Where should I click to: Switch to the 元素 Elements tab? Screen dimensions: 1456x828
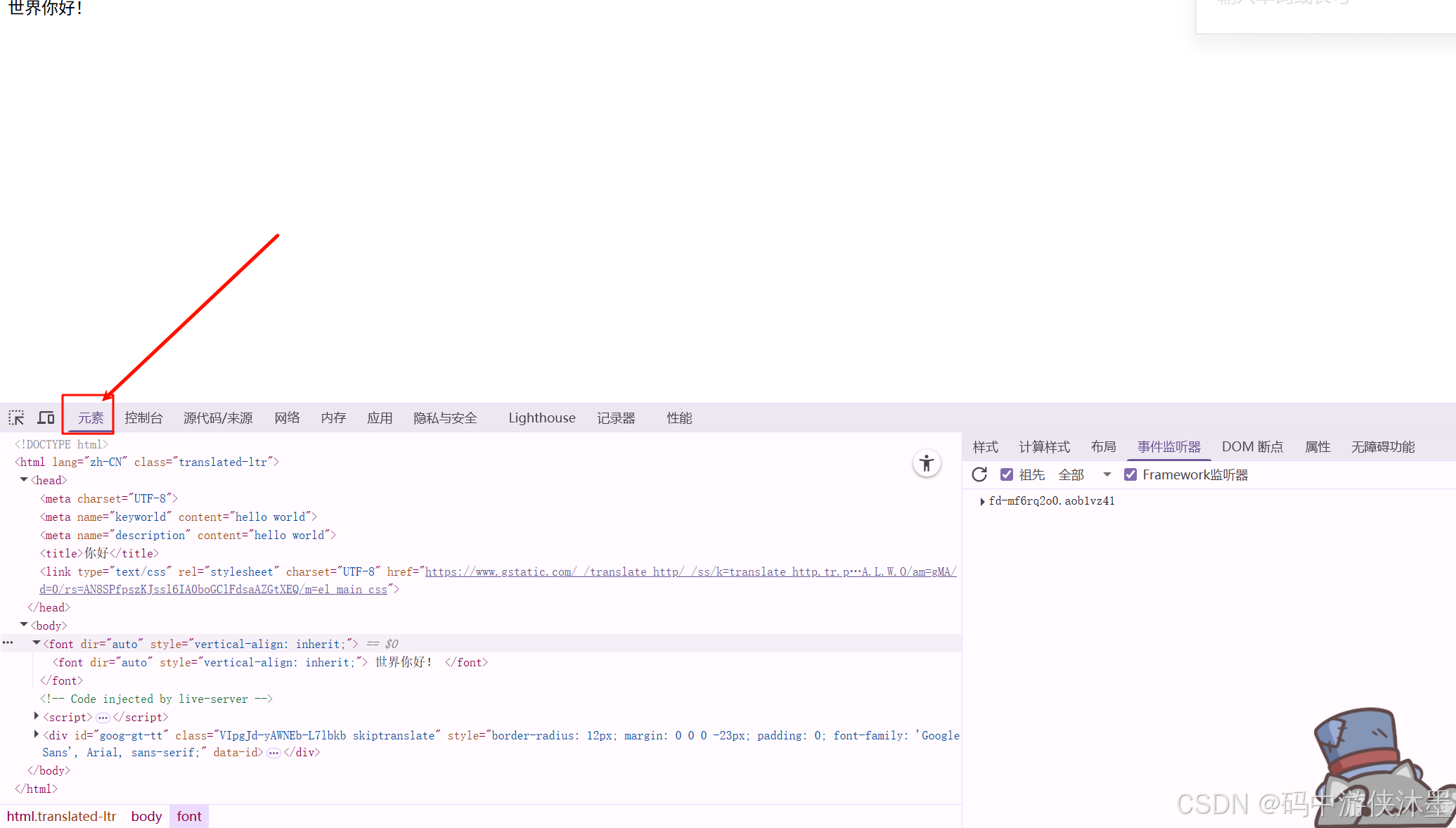91,418
